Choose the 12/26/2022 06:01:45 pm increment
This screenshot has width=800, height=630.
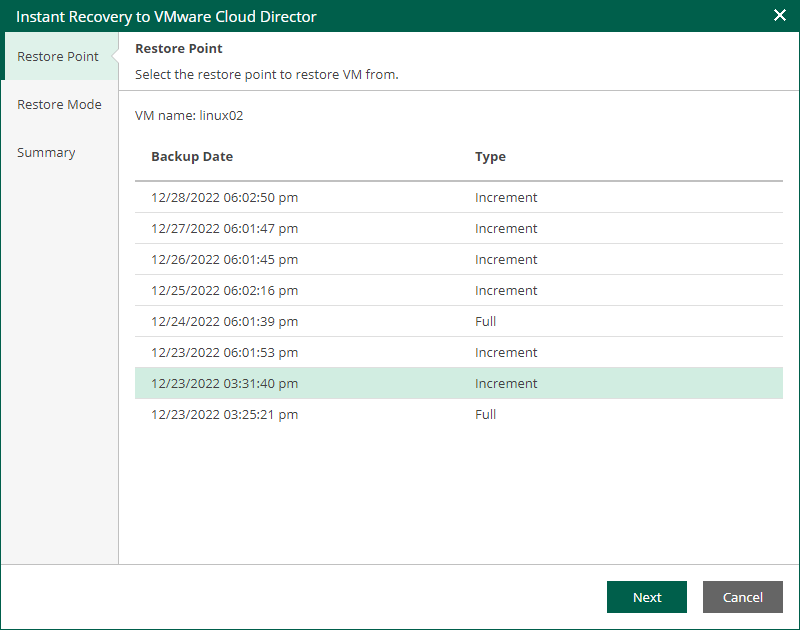(x=224, y=259)
